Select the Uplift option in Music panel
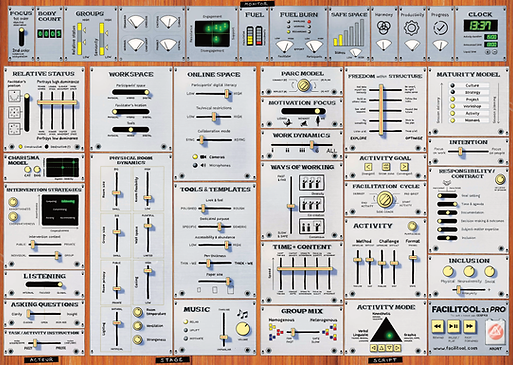Viewport: 513px width, 365px height. (x=186, y=330)
